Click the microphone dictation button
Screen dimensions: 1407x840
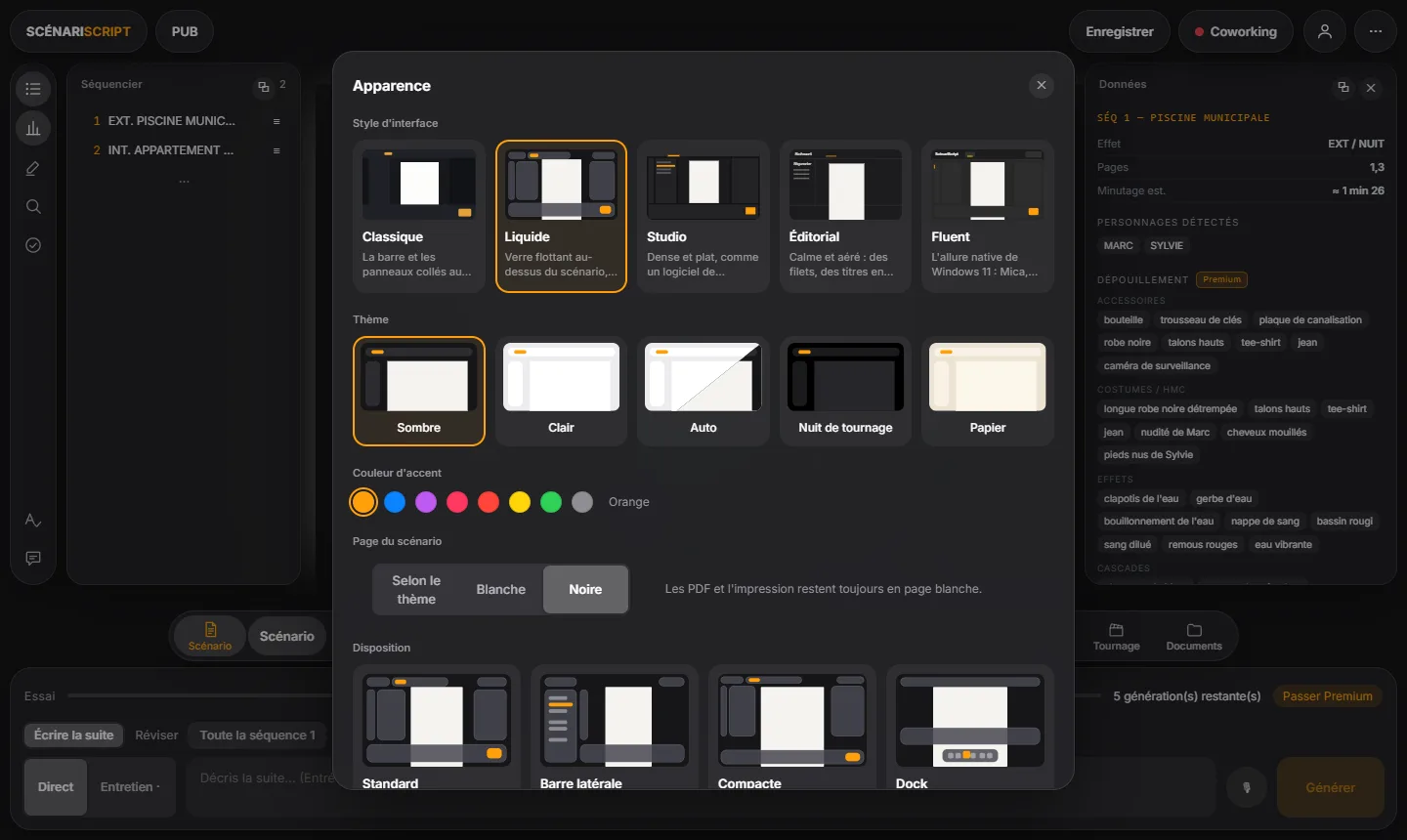(x=1247, y=787)
